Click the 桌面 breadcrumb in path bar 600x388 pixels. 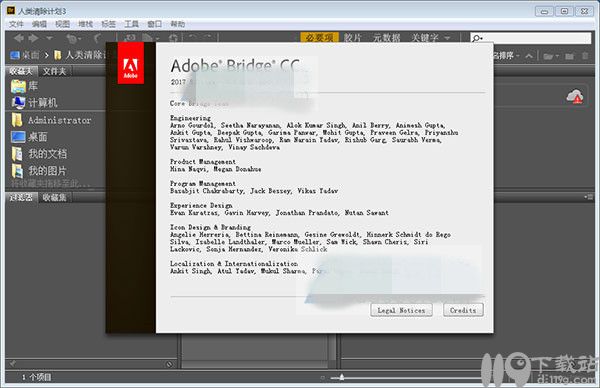(x=25, y=55)
